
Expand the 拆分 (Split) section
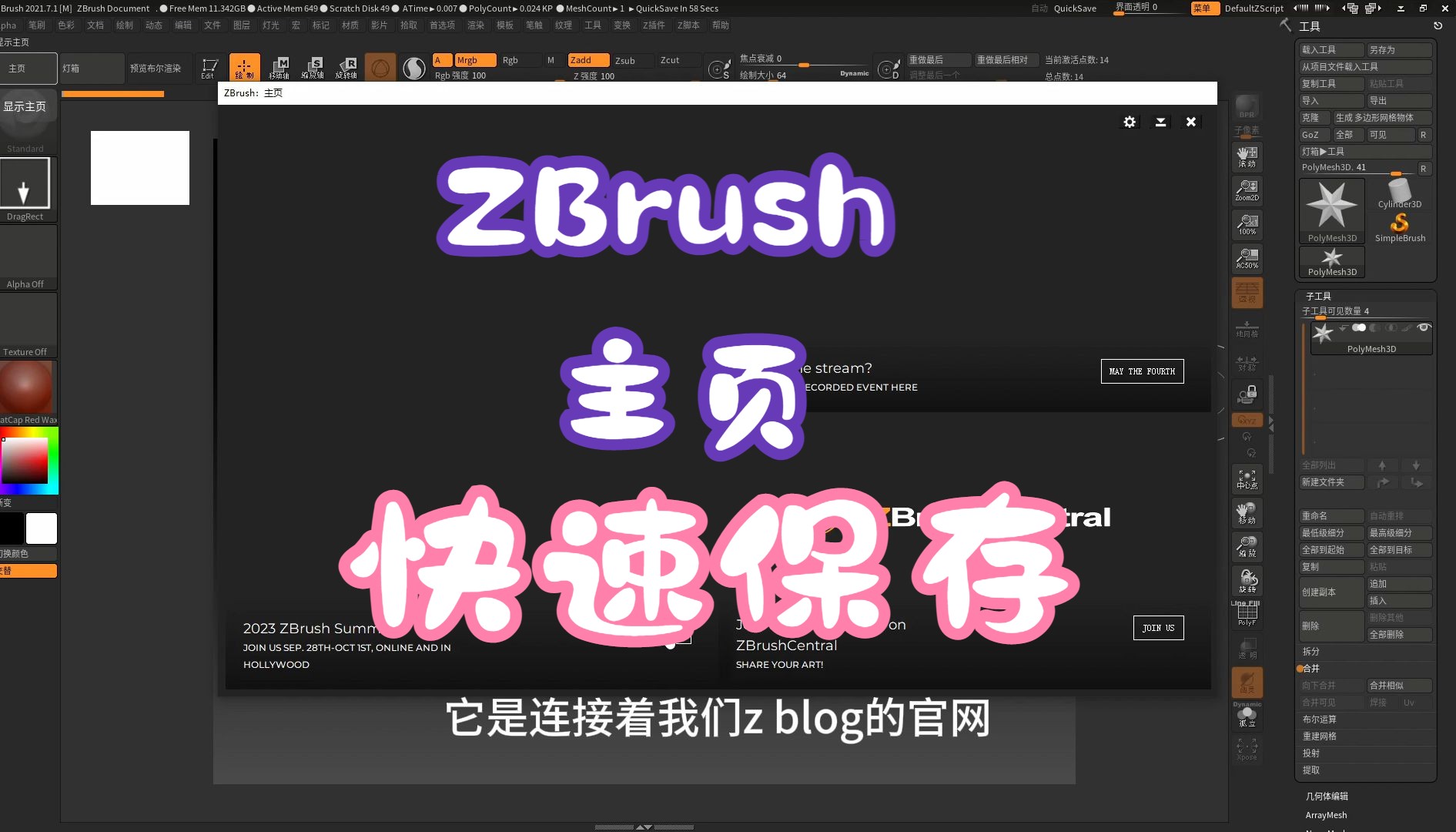pyautogui.click(x=1311, y=652)
